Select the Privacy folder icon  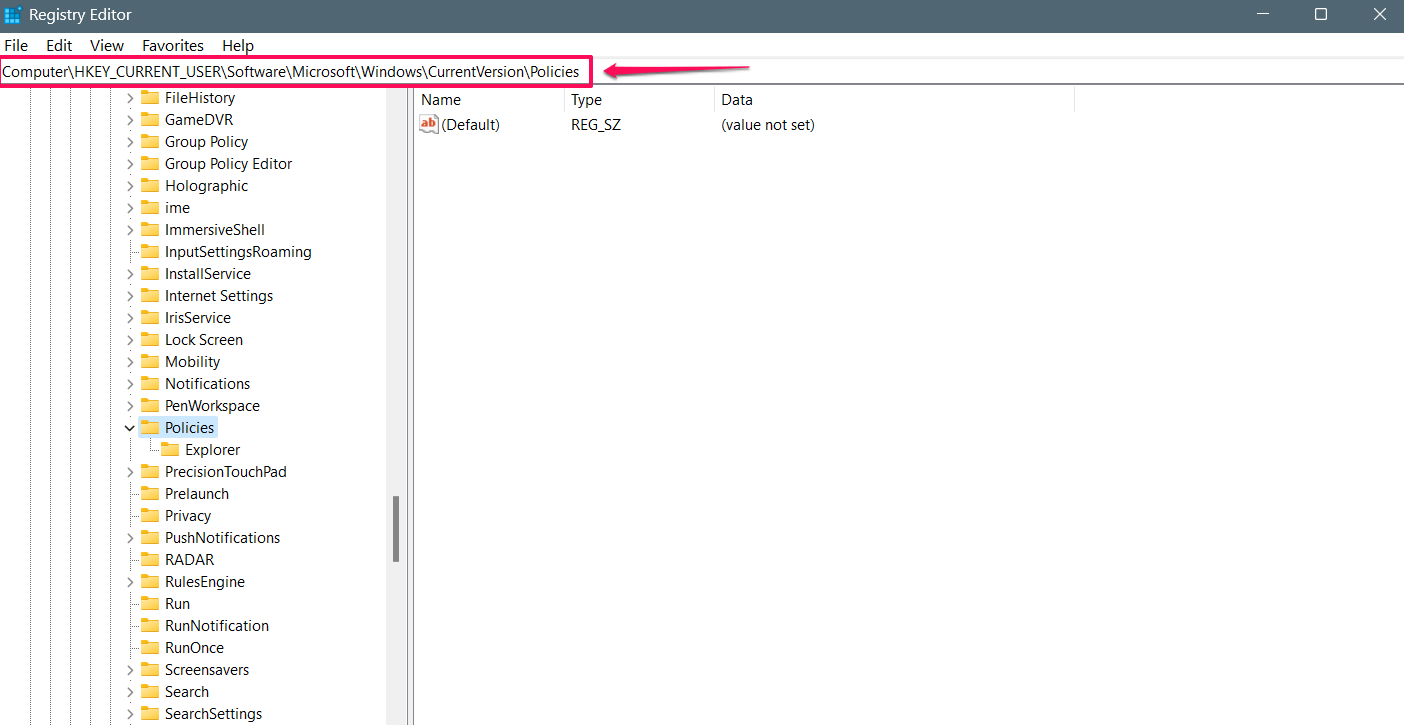(150, 515)
